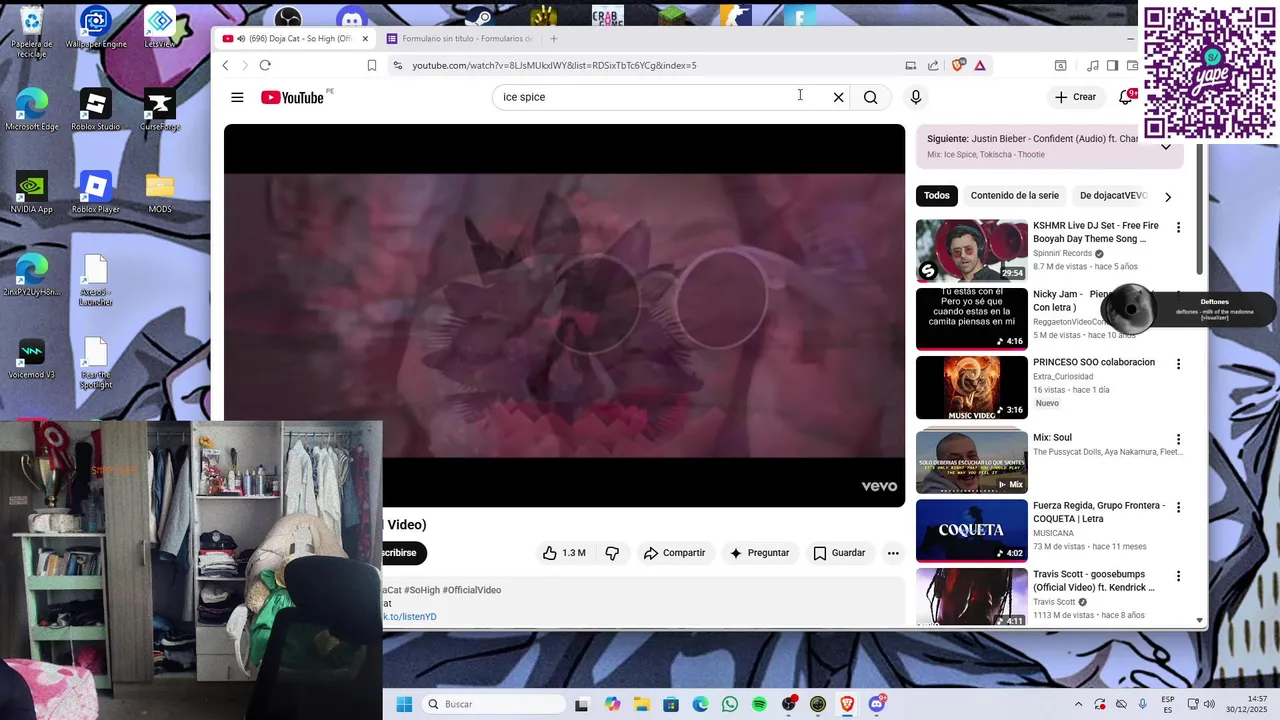Open CurseForge desktop shortcut
Viewport: 1280px width, 720px height.
160,110
